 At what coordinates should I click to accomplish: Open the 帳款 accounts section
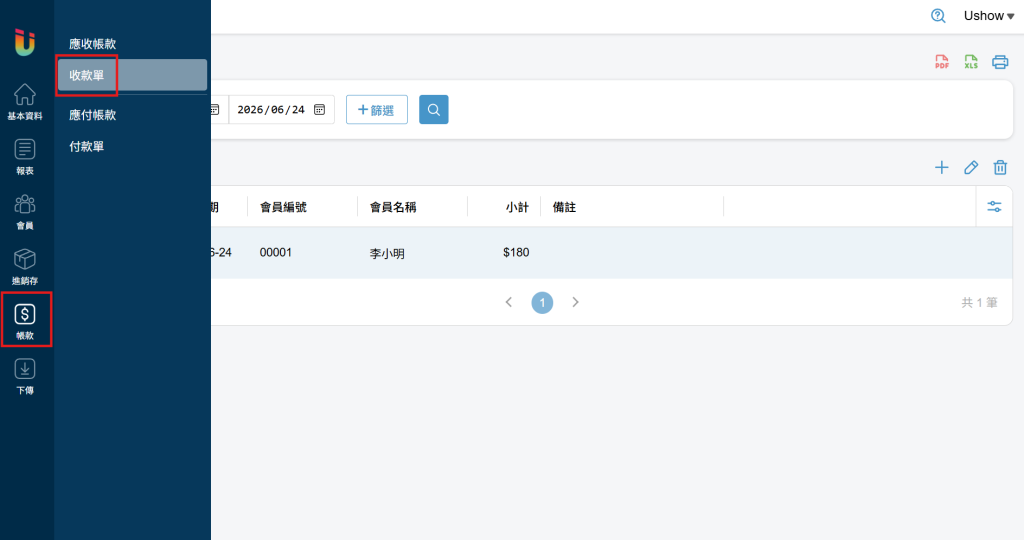pyautogui.click(x=25, y=322)
